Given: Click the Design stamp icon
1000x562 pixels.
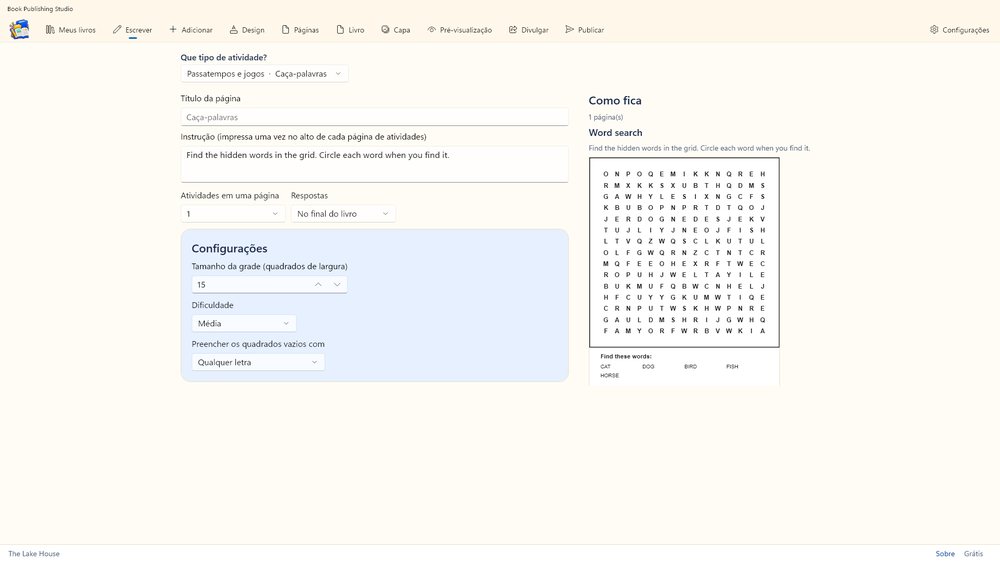Looking at the screenshot, I should (233, 30).
